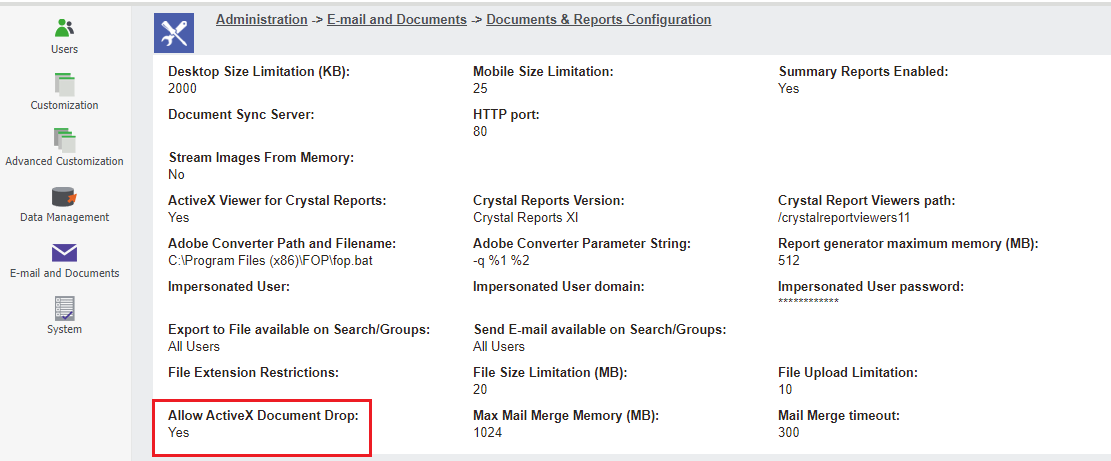Viewport: 1111px width, 461px height.
Task: Click All Users under Send E-mail available
Action: (x=499, y=346)
